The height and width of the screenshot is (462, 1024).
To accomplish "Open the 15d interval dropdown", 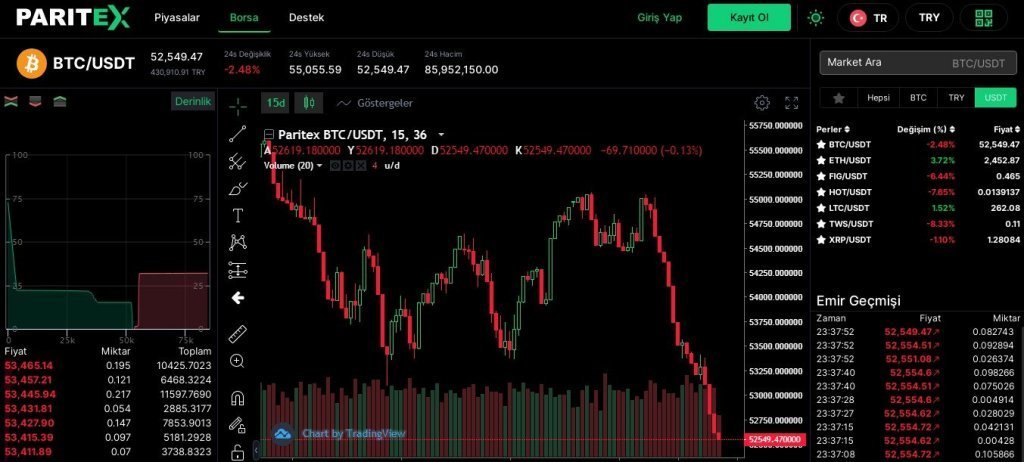I will pos(275,103).
